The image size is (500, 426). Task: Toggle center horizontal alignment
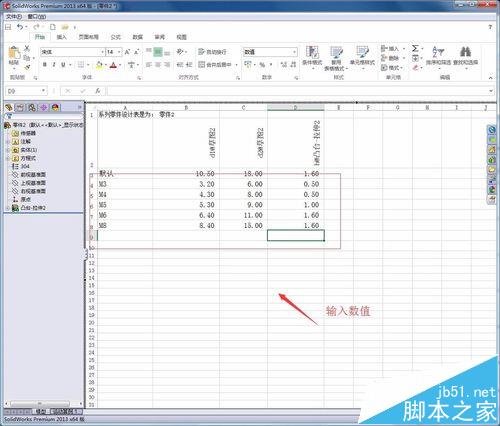click(158, 65)
